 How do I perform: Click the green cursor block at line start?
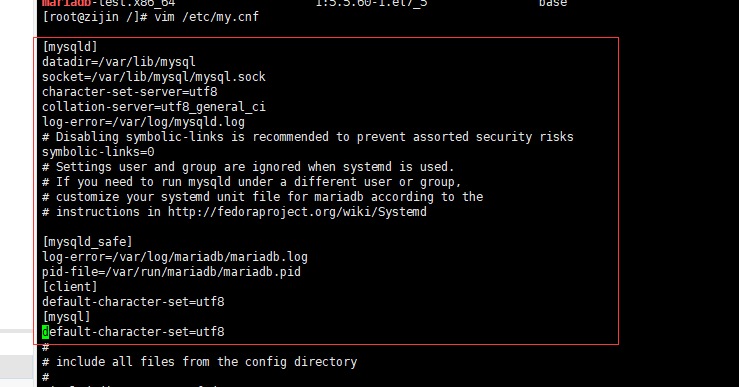click(45, 332)
